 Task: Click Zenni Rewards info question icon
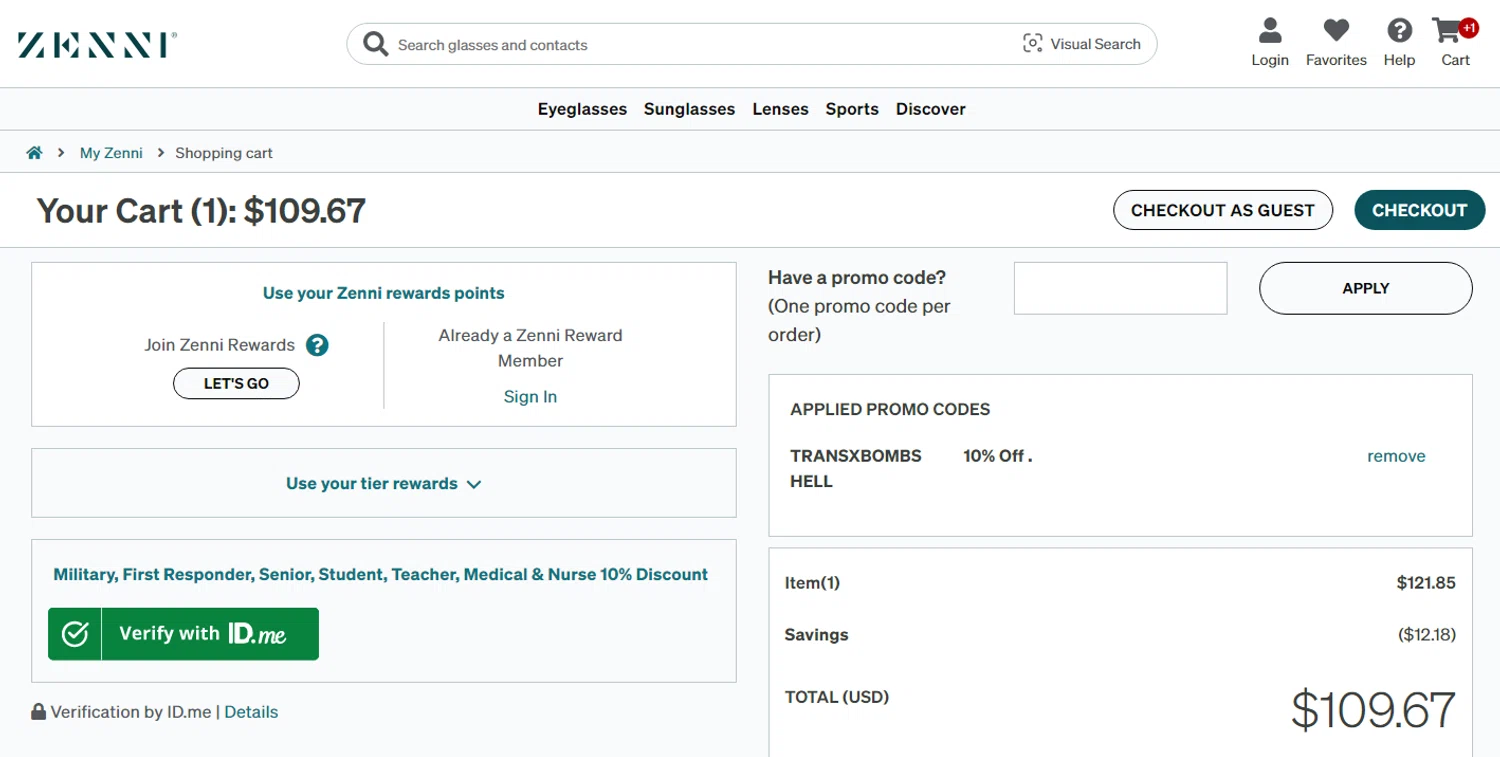click(317, 345)
